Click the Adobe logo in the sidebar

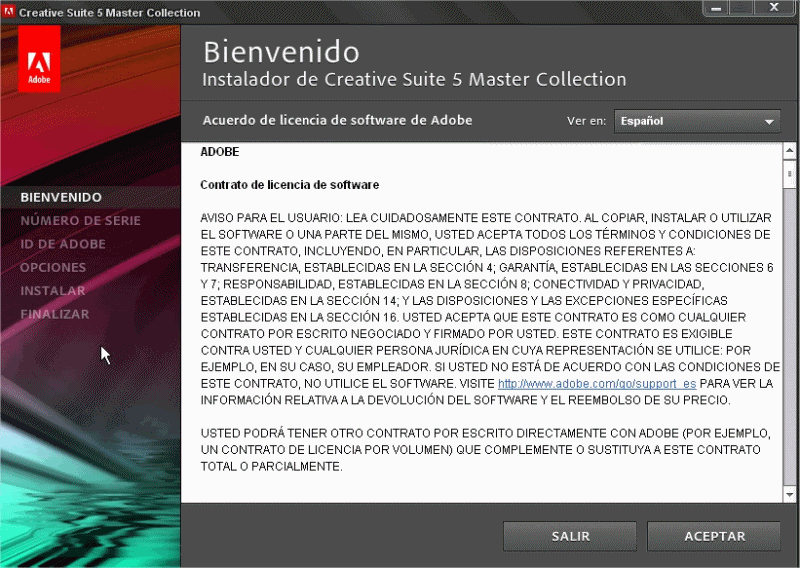[x=39, y=59]
